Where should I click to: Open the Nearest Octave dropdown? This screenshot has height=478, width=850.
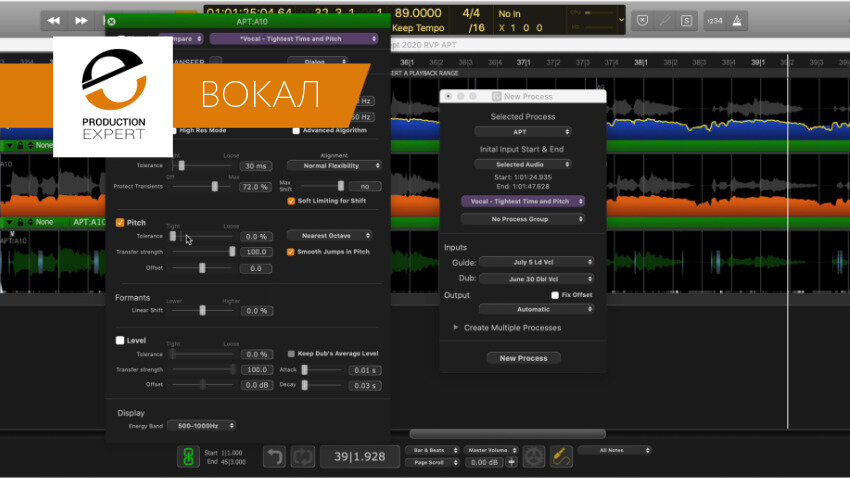329,236
